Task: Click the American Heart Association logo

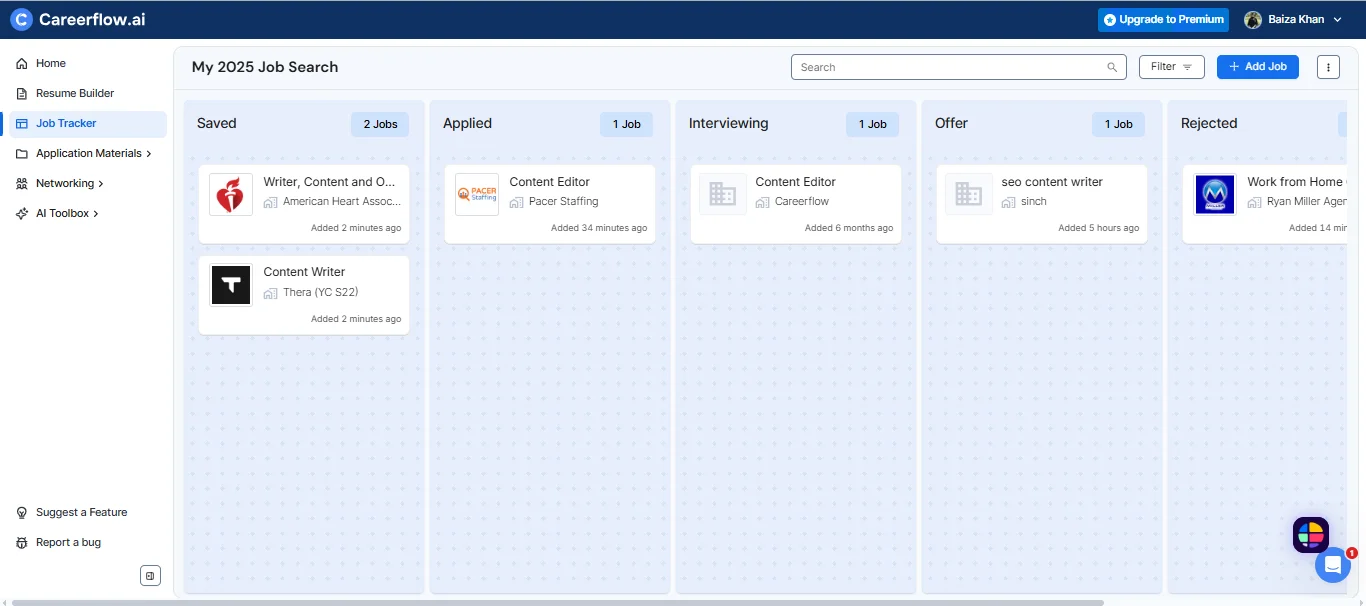Action: click(231, 195)
